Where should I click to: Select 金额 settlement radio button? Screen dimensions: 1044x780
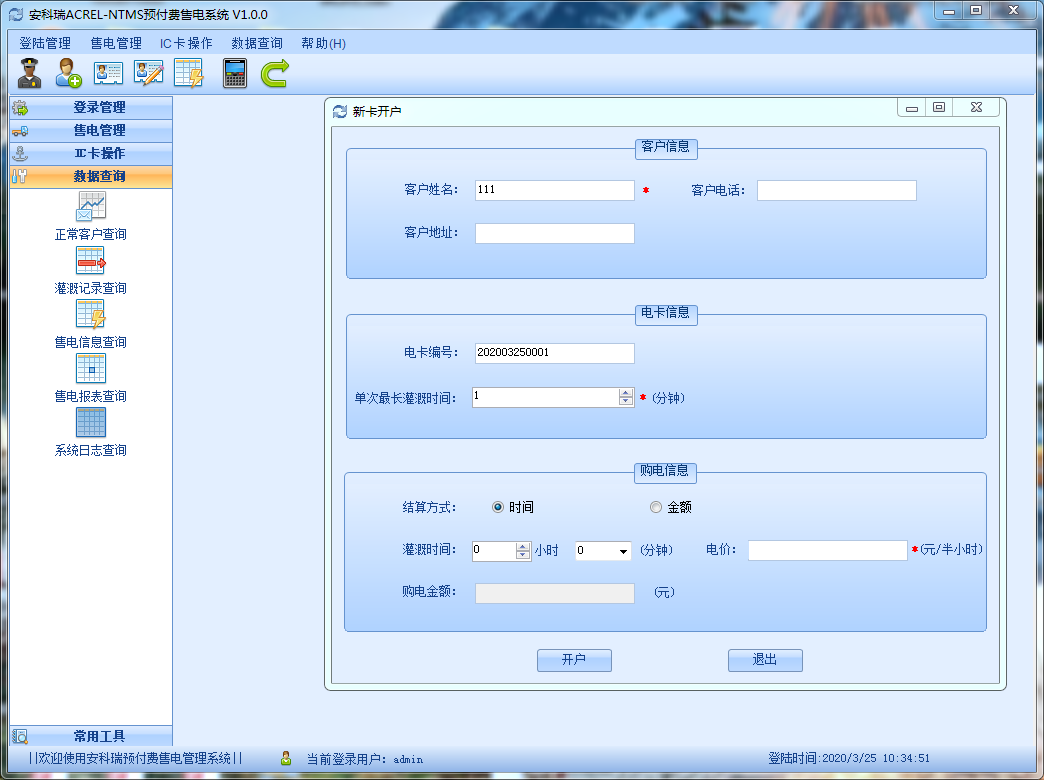point(656,507)
